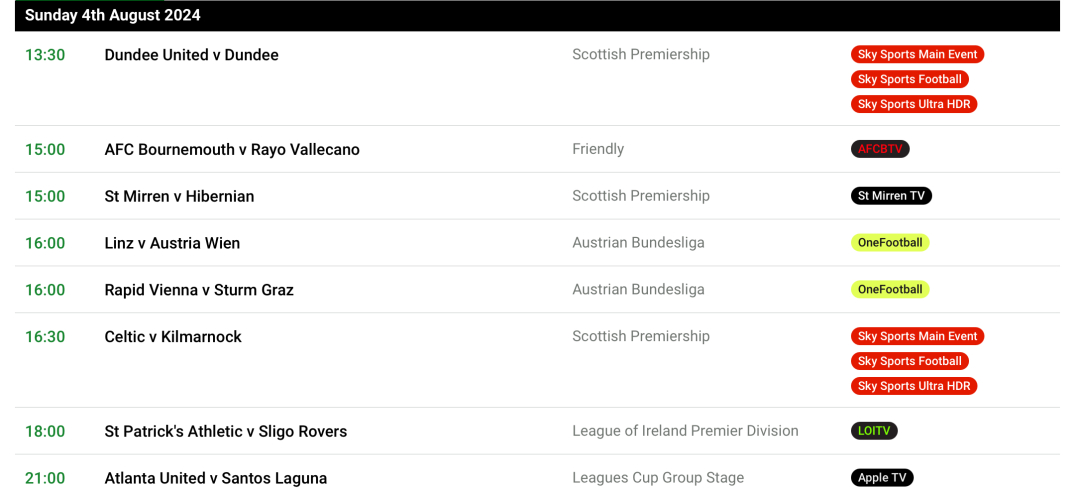Select the LOITV channel badge
This screenshot has width=1075, height=500.
click(x=874, y=432)
